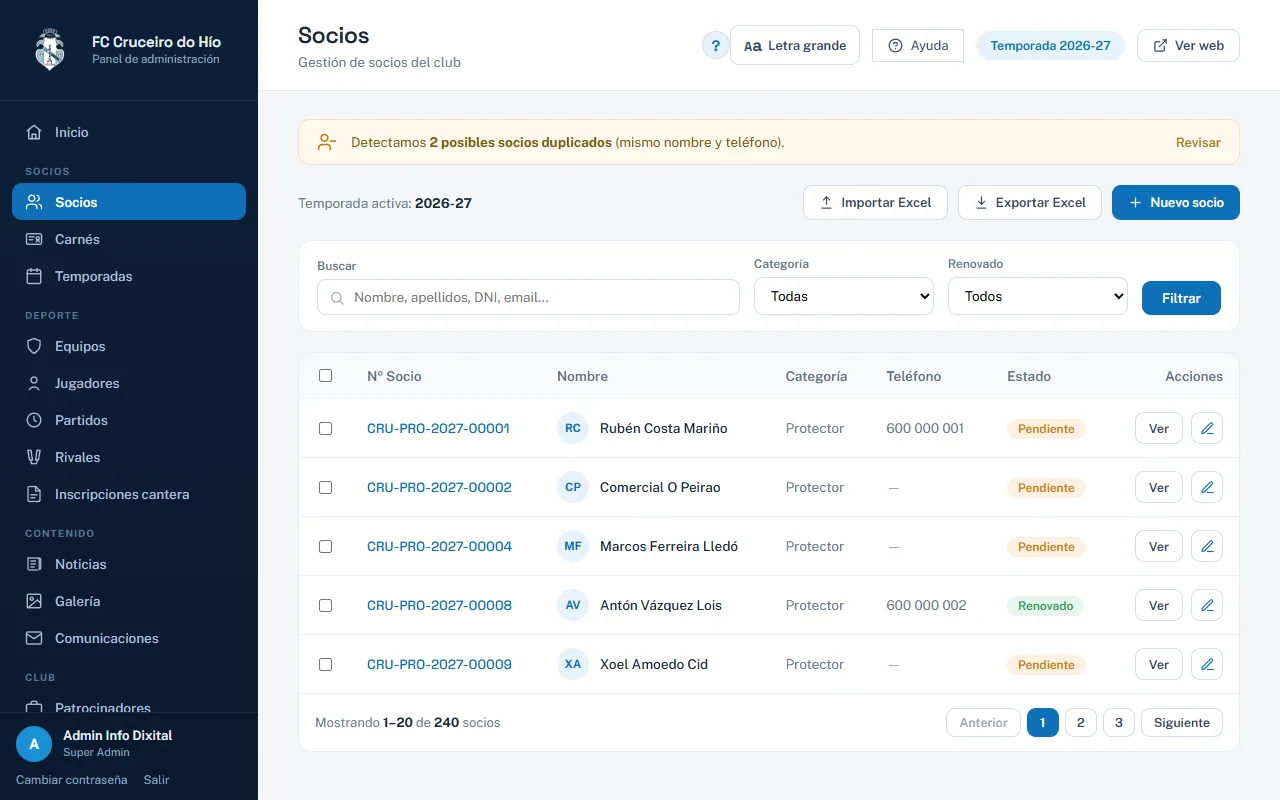The width and height of the screenshot is (1280, 800).
Task: Click the duplicate members warning icon
Action: coord(327,142)
